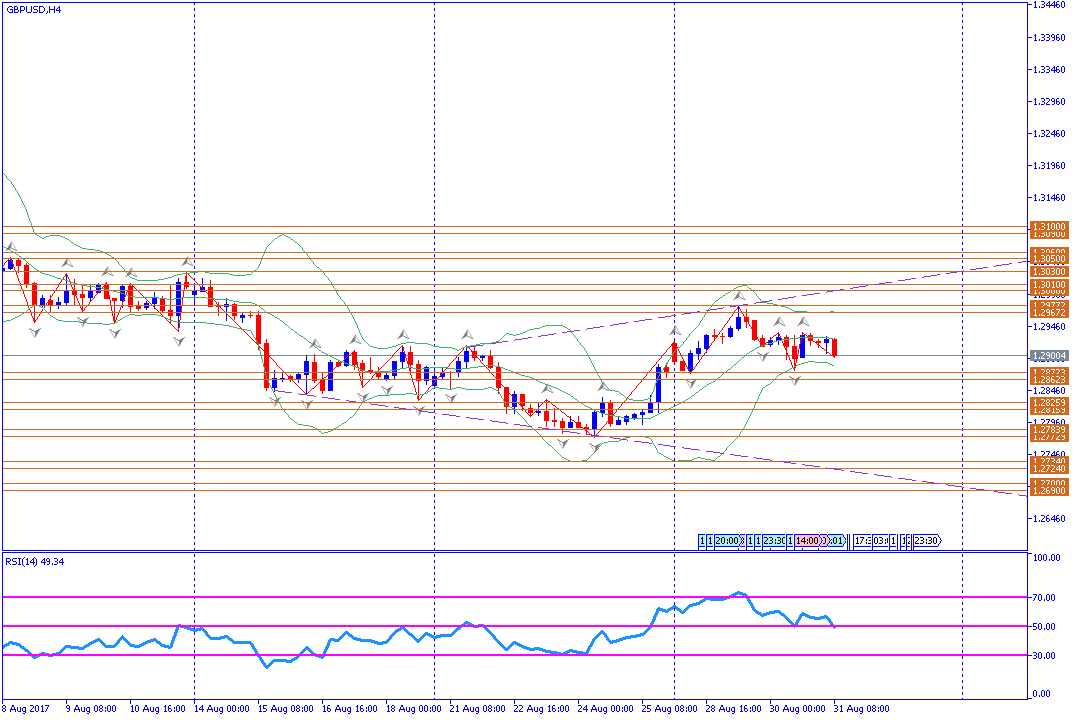This screenshot has height=720, width=1080.
Task: Click the 1.34460 top price scale value
Action: pyautogui.click(x=1049, y=6)
